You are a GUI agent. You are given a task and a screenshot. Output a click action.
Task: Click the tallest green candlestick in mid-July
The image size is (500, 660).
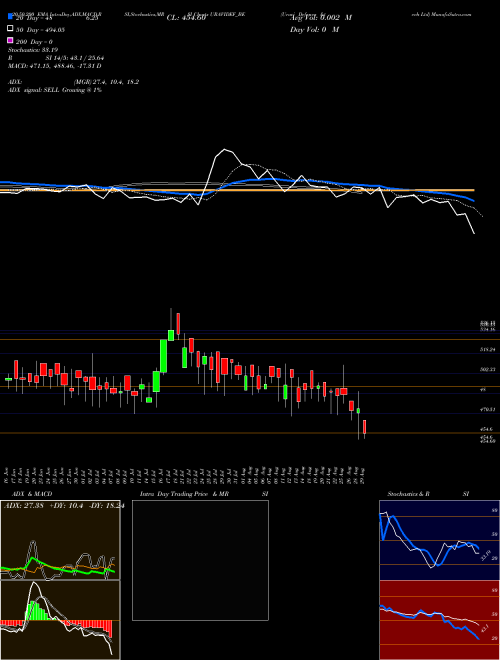(164, 356)
